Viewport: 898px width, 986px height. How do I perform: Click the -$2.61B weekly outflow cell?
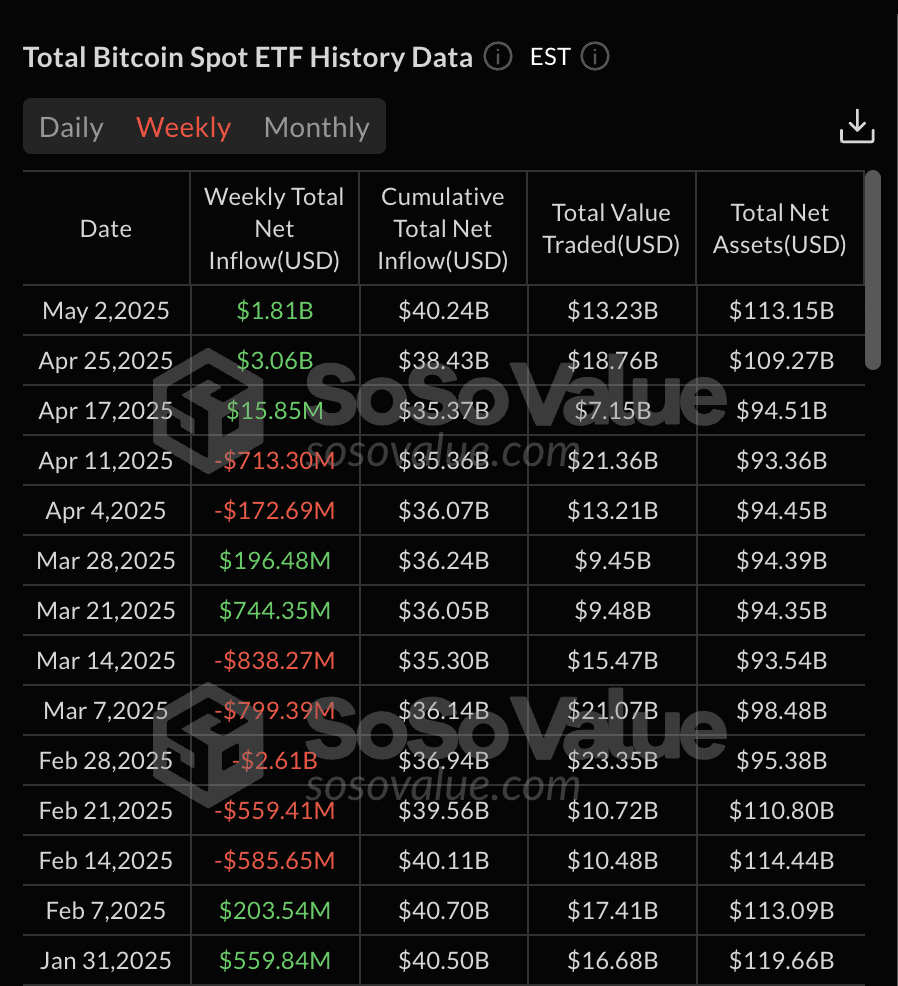(x=274, y=761)
